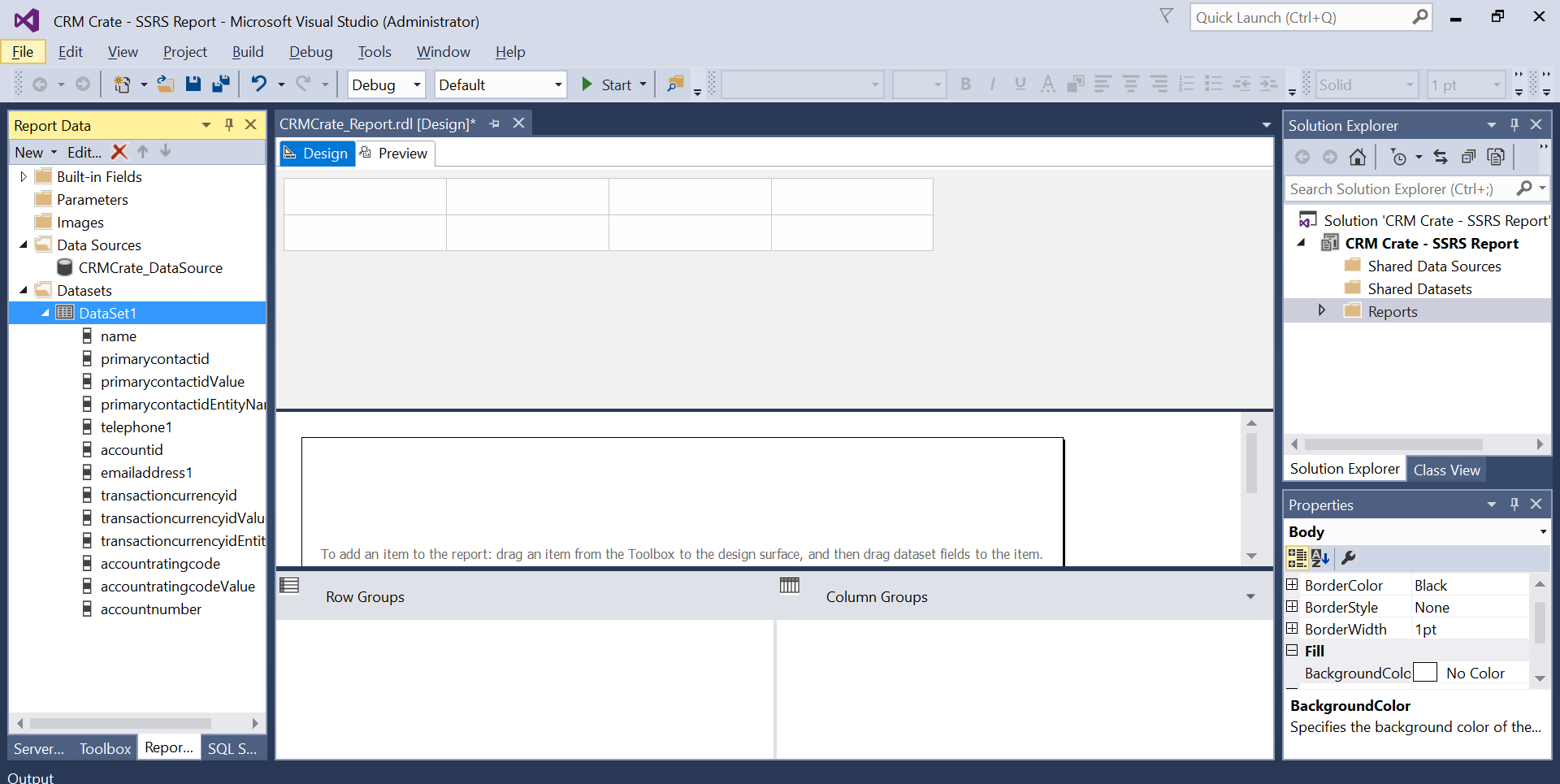The width and height of the screenshot is (1560, 784).
Task: Click the Start debug button
Action: (608, 84)
